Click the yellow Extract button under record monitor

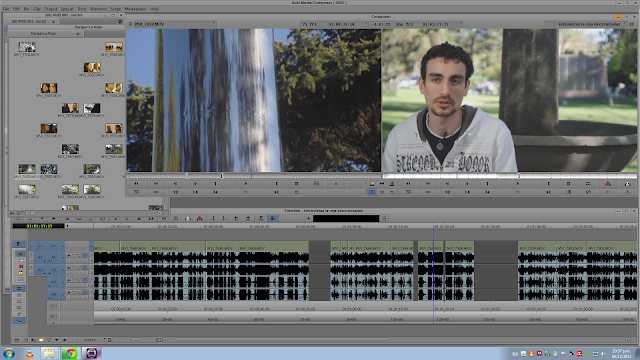[x=627, y=184]
